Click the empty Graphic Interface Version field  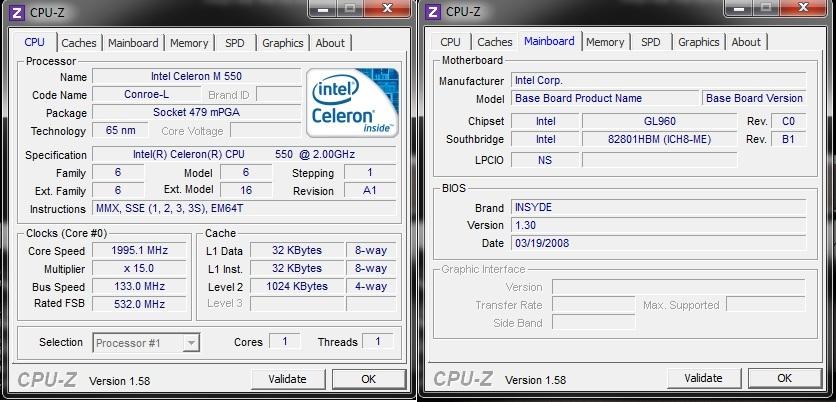pos(679,287)
